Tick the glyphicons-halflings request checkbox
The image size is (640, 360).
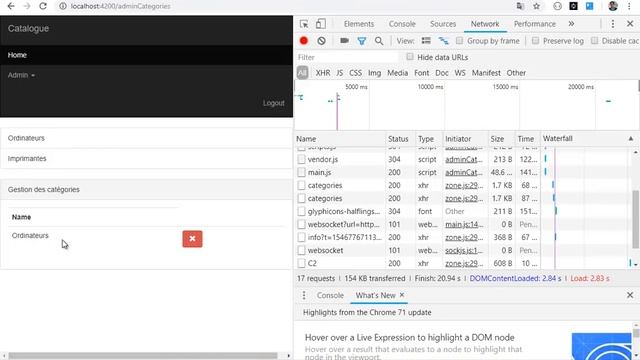point(301,211)
